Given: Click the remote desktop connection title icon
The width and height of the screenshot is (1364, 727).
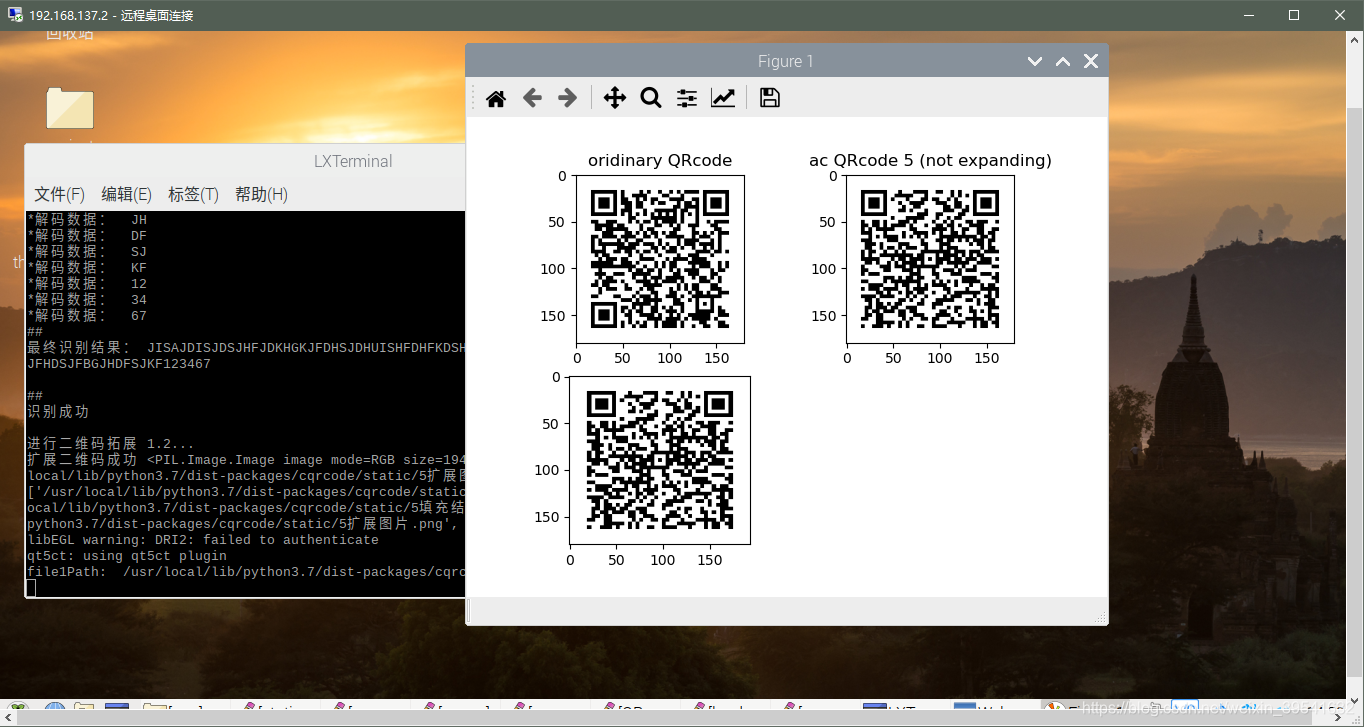Looking at the screenshot, I should click(14, 15).
